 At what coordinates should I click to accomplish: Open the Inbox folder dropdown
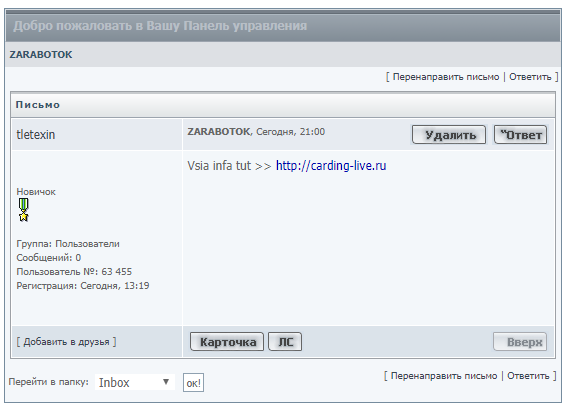tap(135, 382)
